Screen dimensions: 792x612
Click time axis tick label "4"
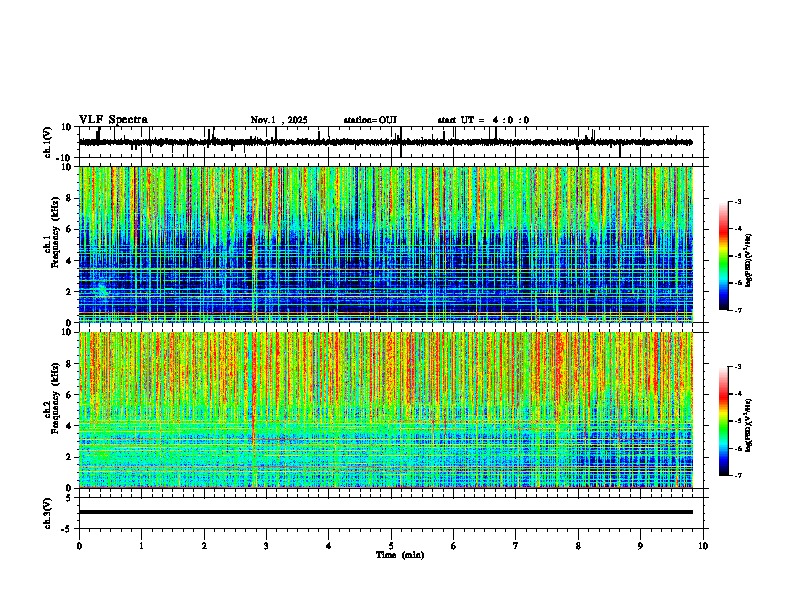click(x=329, y=546)
